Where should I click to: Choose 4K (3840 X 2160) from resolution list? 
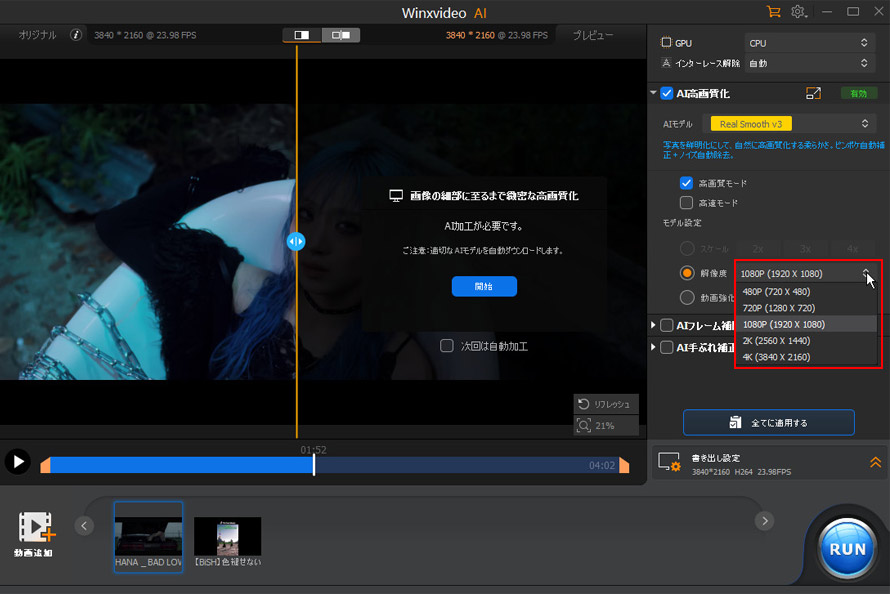pos(776,357)
